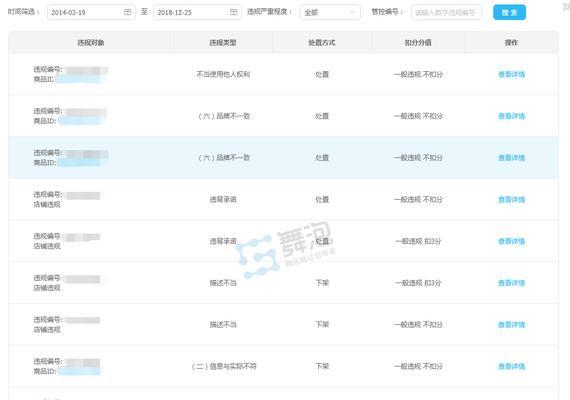Select the start date field 2014-03-19
Screen dimensions: 570x400
point(91,12)
